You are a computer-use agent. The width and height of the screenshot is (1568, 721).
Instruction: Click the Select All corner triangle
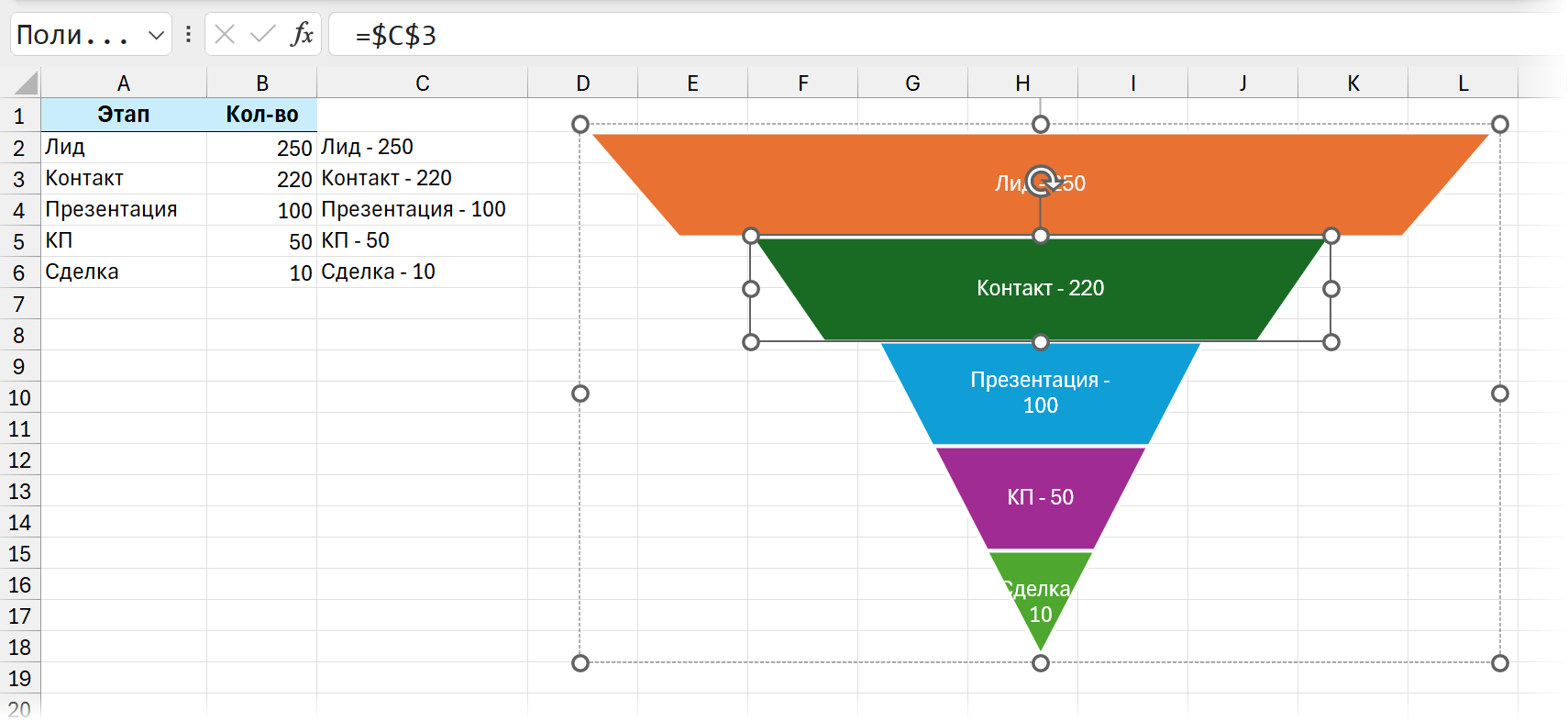point(26,83)
